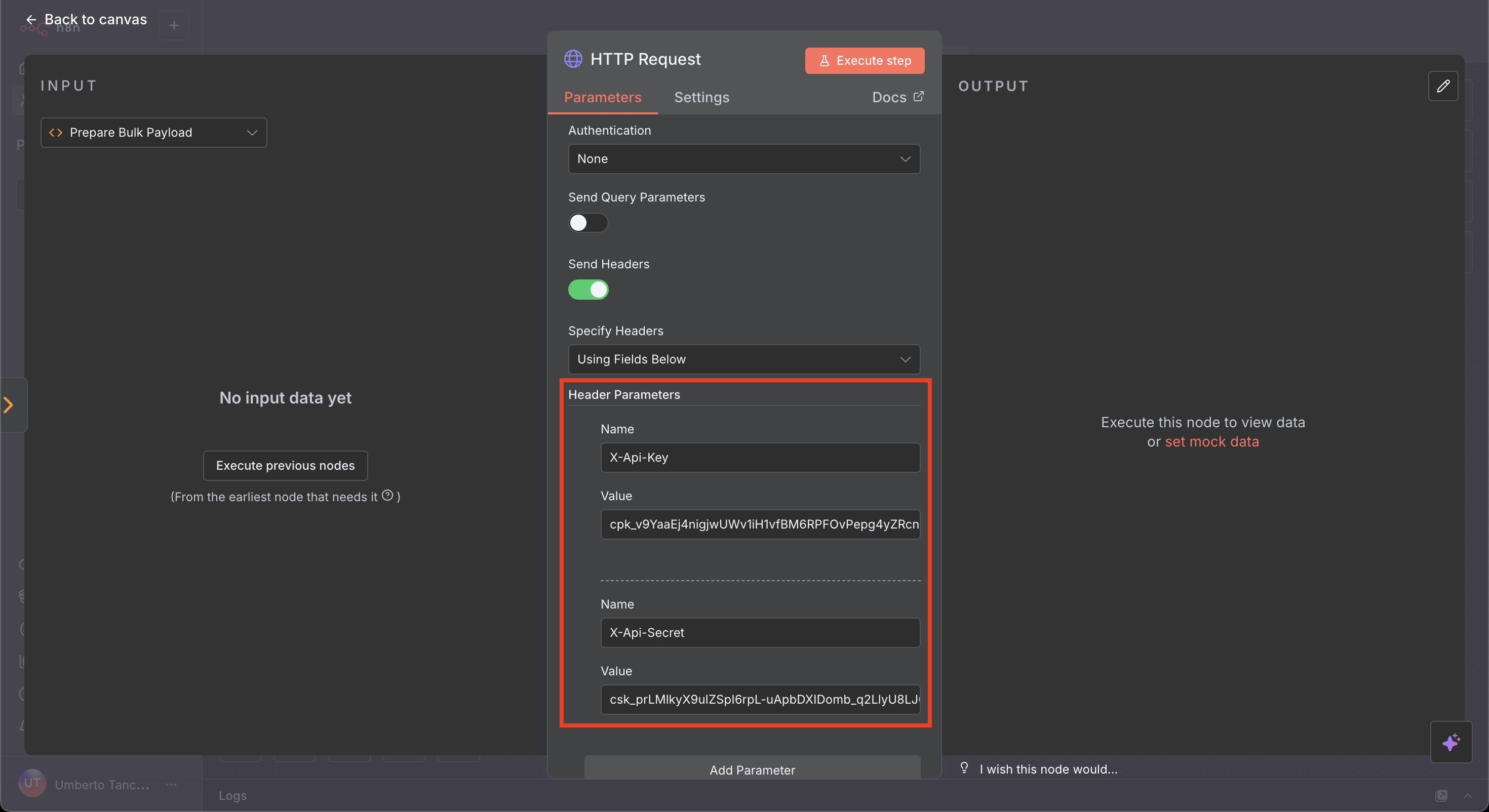Click the pencil edit icon in Output panel
Screen dimensions: 1489x812
pyautogui.click(x=1443, y=86)
